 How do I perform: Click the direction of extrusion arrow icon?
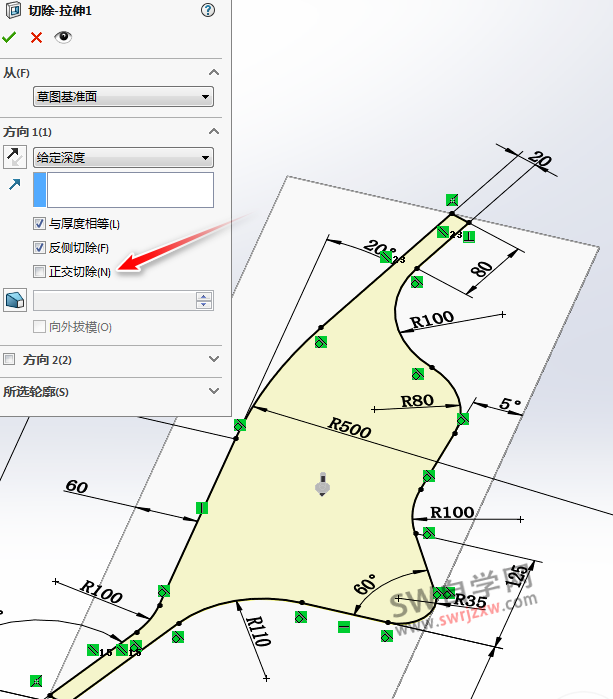14,185
